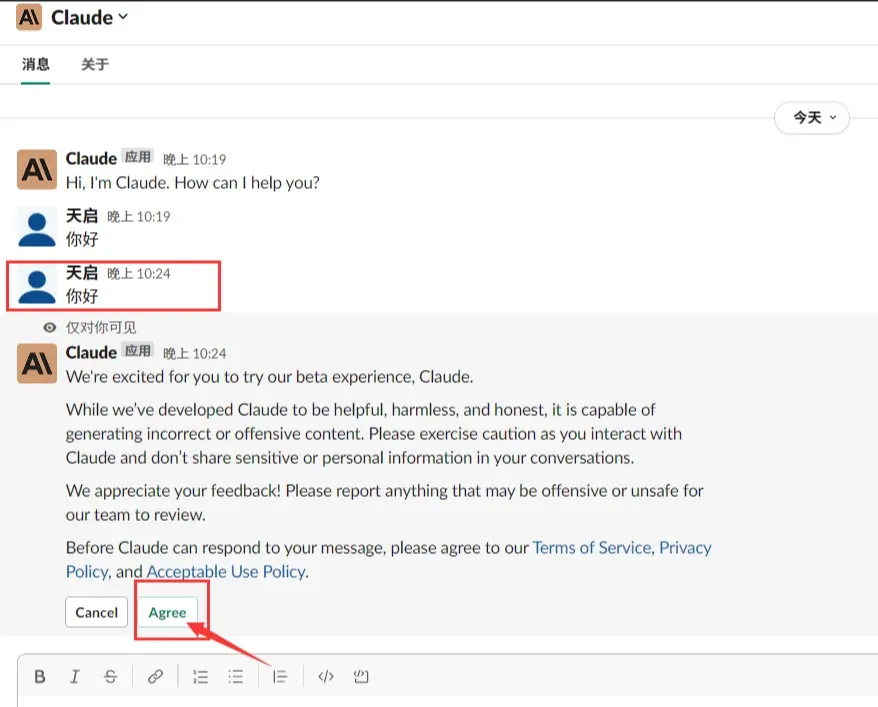Click the timestamp 晚上 10:24 on 天启 message
This screenshot has width=878, height=707.
[139, 274]
